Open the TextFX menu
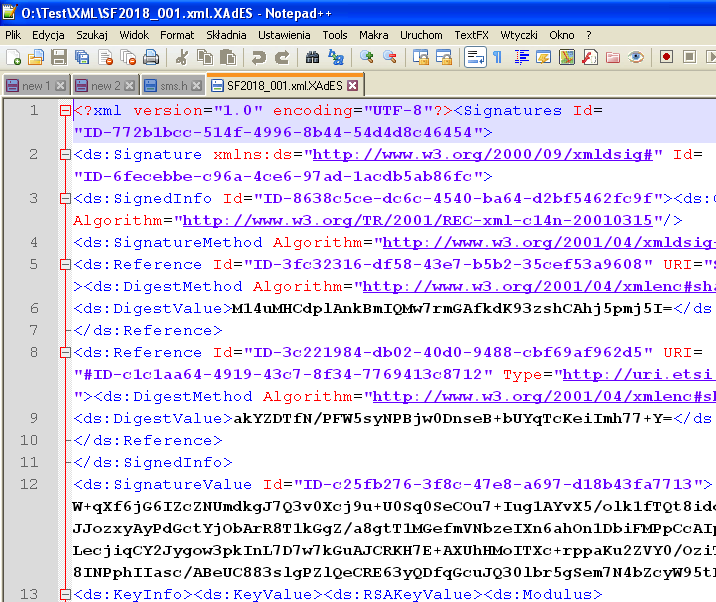The image size is (716, 602). 471,35
